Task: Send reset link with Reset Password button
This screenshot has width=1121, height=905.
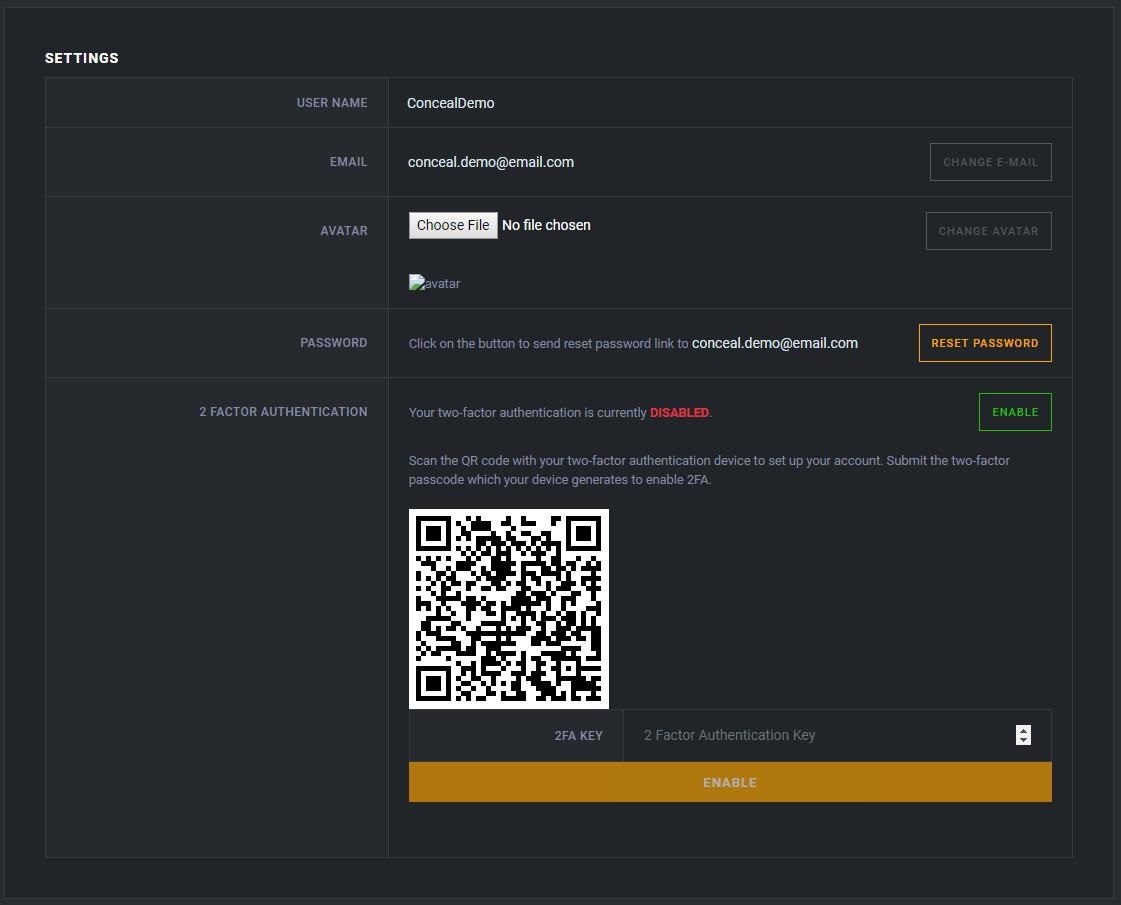Action: (984, 343)
